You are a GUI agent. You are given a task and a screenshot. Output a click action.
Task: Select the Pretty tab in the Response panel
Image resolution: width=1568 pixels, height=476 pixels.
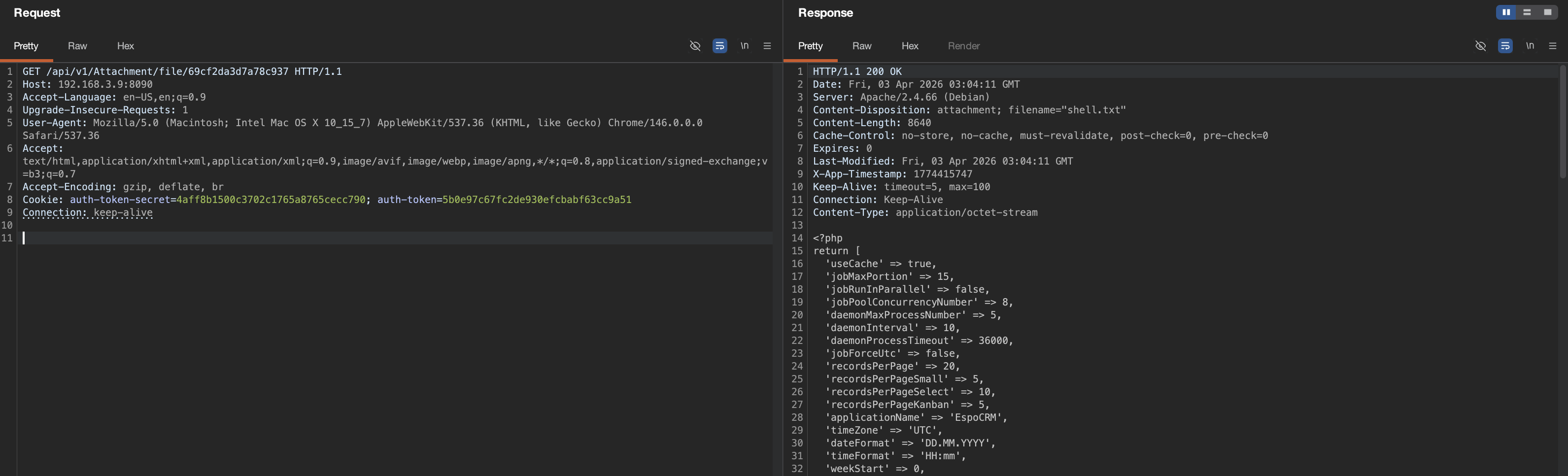[x=810, y=46]
